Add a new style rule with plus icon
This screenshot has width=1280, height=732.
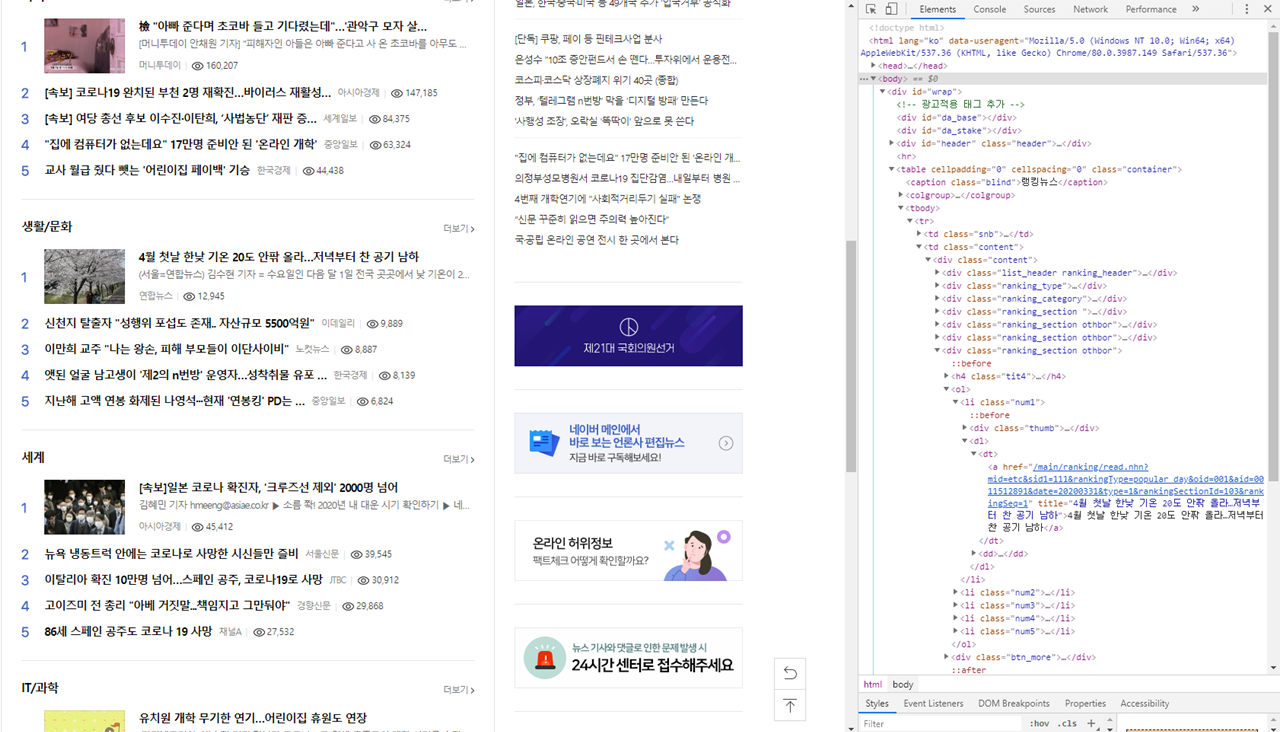pyautogui.click(x=1091, y=723)
